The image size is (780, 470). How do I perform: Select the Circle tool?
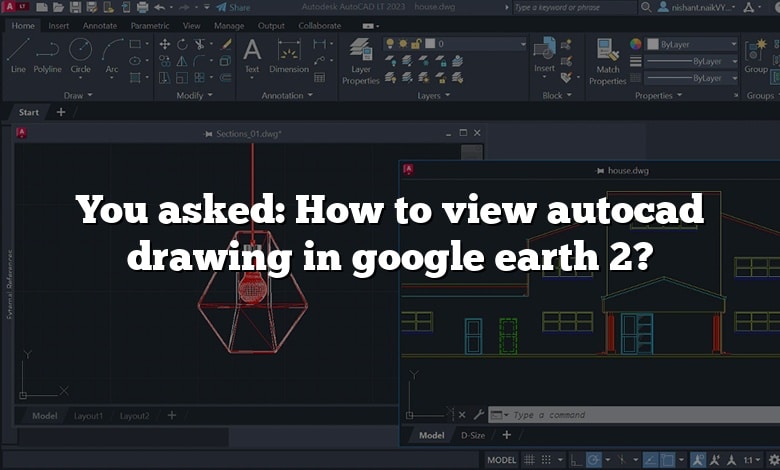pos(80,56)
